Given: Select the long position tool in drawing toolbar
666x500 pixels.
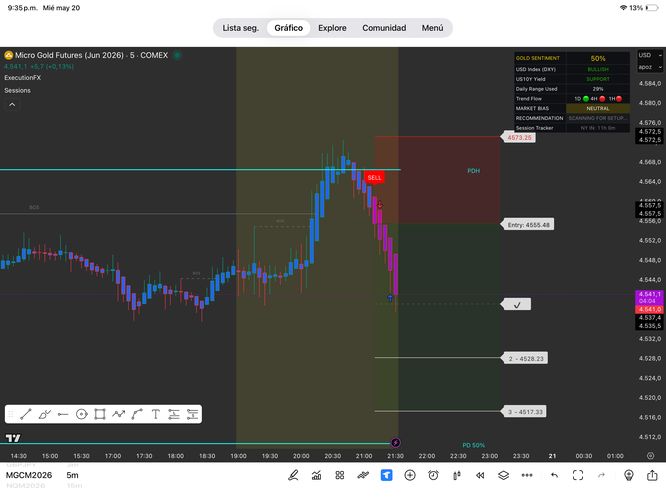Looking at the screenshot, I should tap(174, 414).
